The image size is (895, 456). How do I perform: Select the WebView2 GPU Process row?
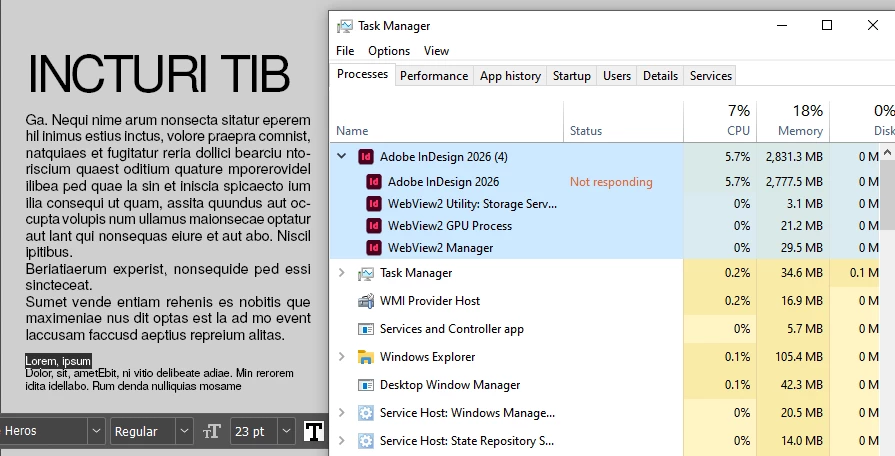[605, 226]
